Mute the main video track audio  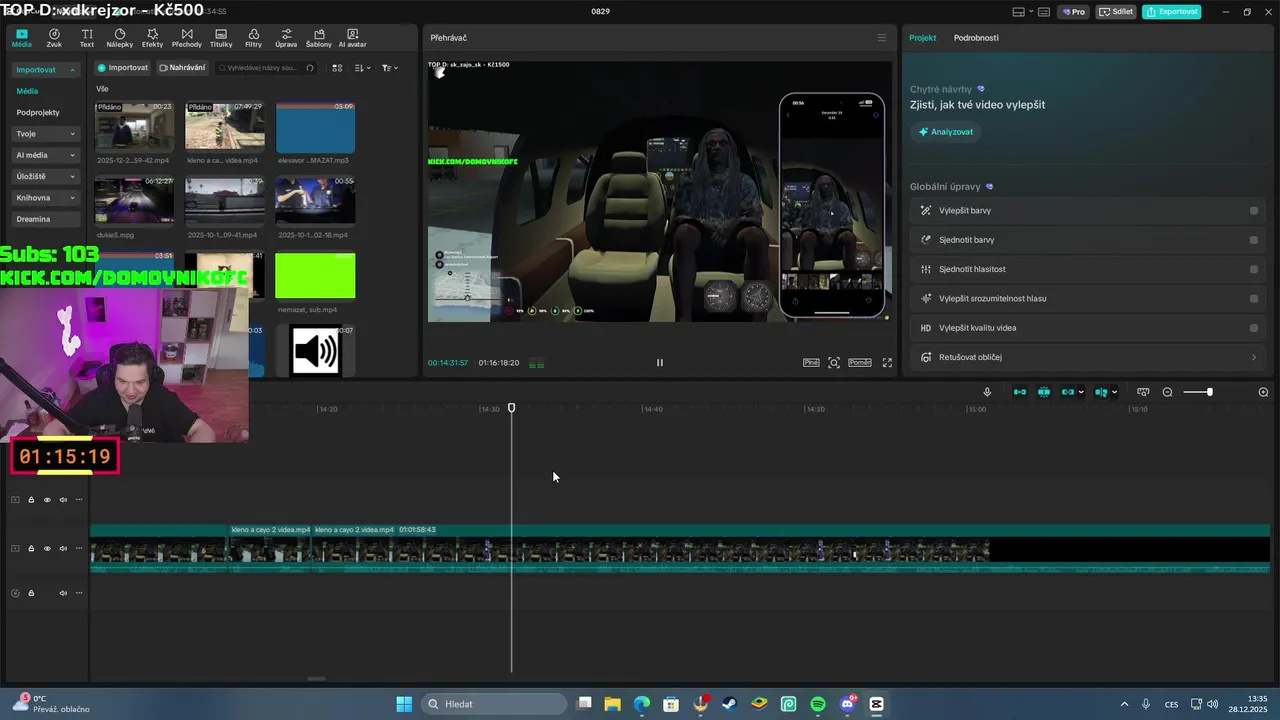(63, 549)
